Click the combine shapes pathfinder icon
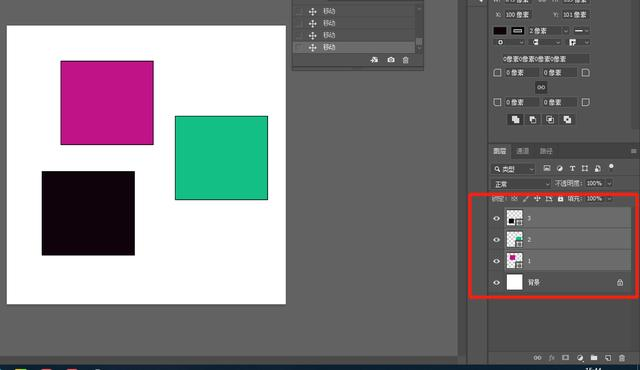This screenshot has height=370, width=640. (x=516, y=120)
